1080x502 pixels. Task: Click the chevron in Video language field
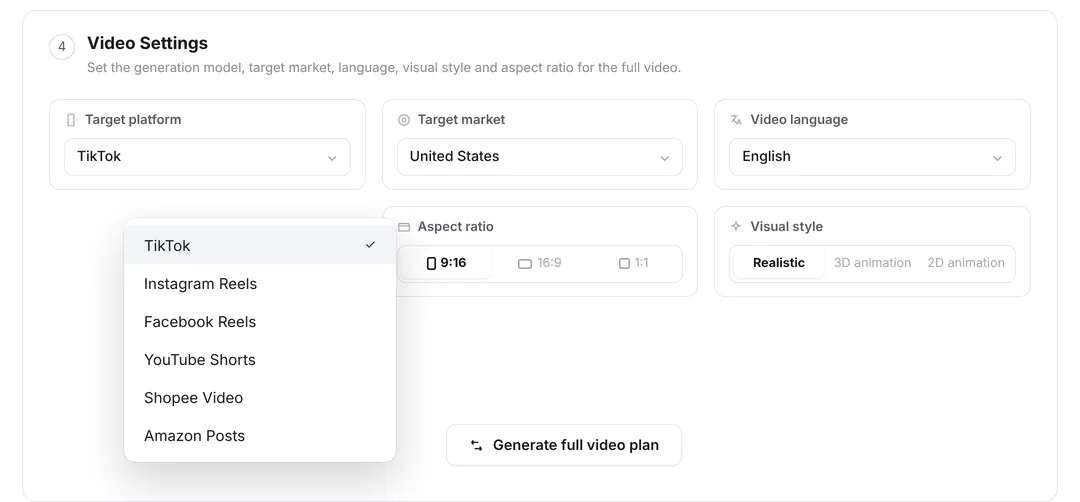click(x=997, y=158)
